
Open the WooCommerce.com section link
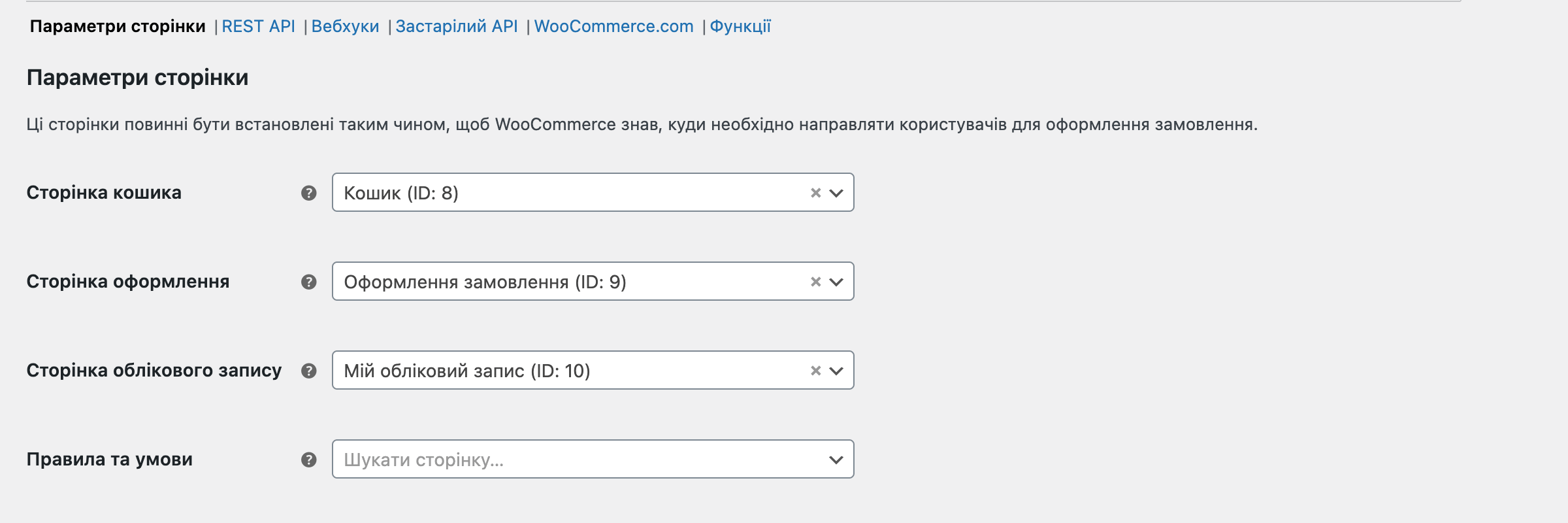[x=614, y=26]
